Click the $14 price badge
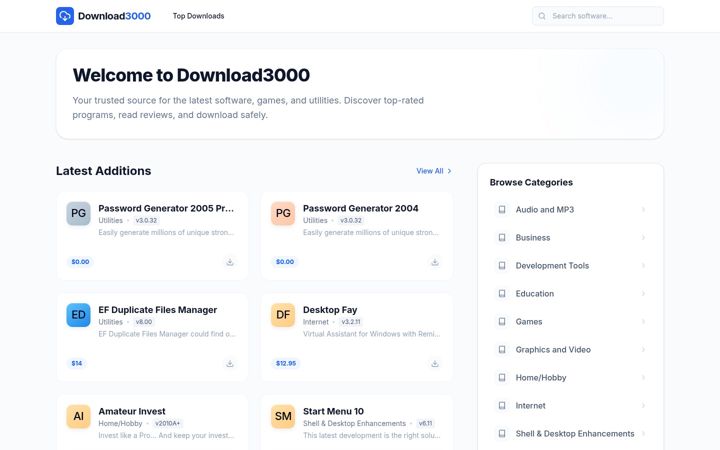The height and width of the screenshot is (450, 720). pos(77,363)
